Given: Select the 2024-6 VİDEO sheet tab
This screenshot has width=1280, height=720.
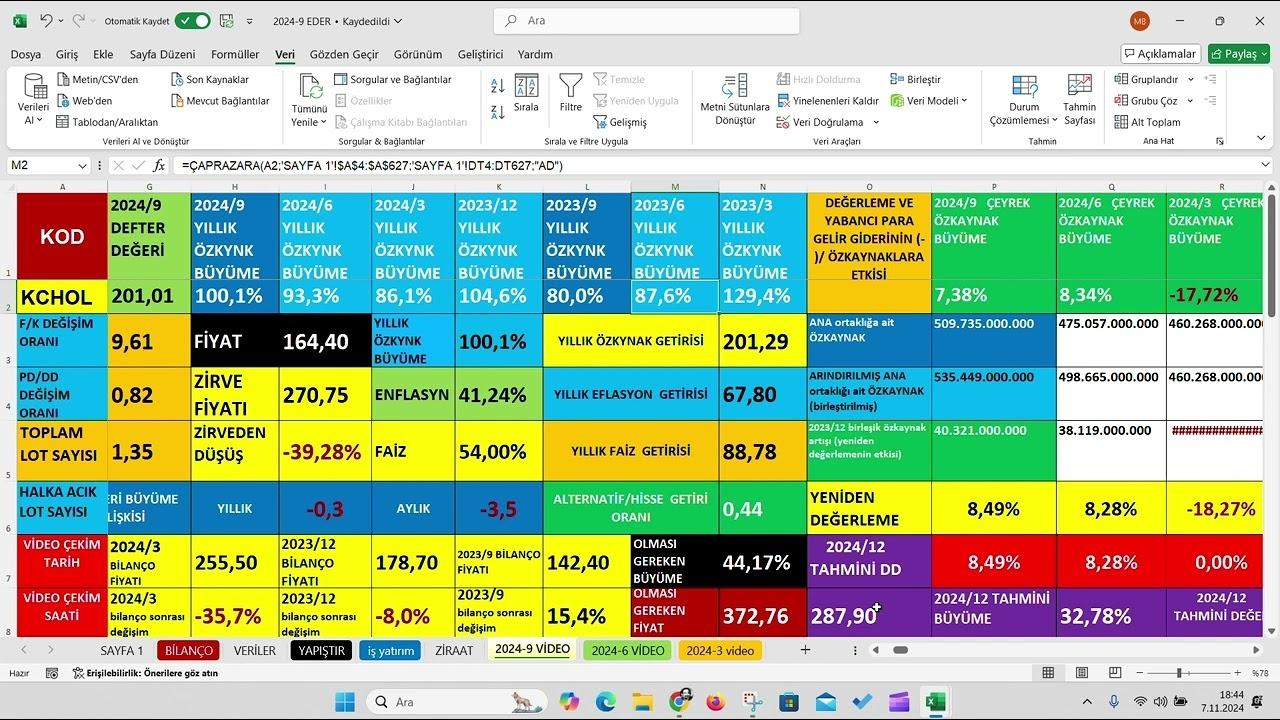Looking at the screenshot, I should point(628,650).
